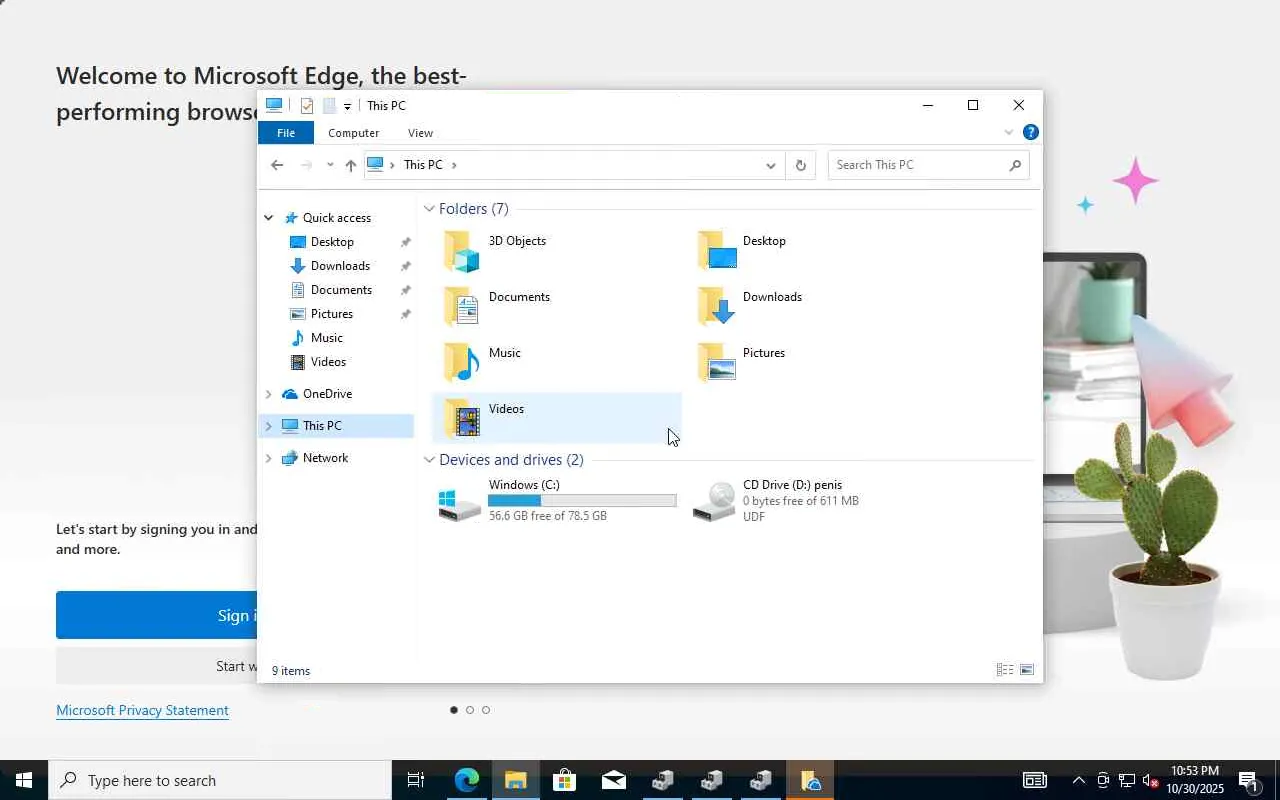Image resolution: width=1280 pixels, height=800 pixels.
Task: Open the File tab
Action: [286, 133]
